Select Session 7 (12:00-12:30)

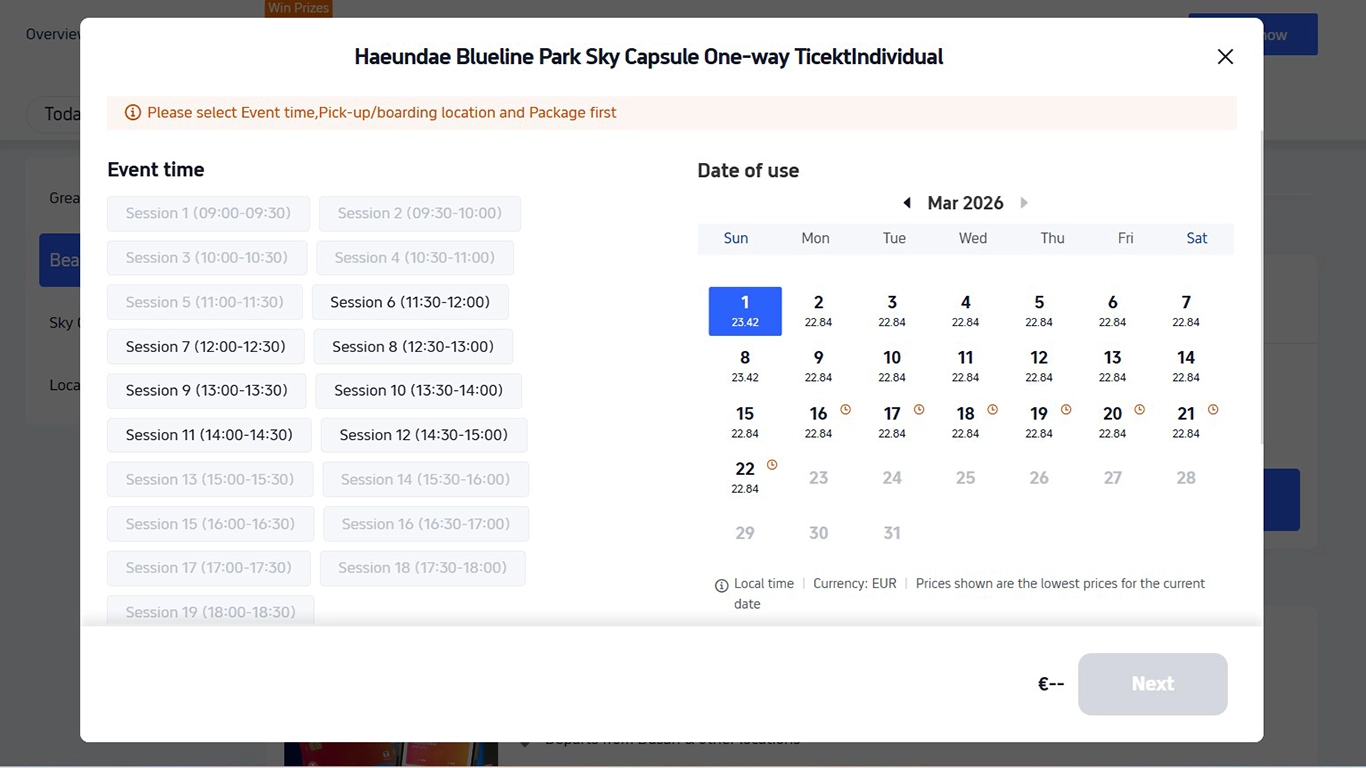pyautogui.click(x=206, y=347)
